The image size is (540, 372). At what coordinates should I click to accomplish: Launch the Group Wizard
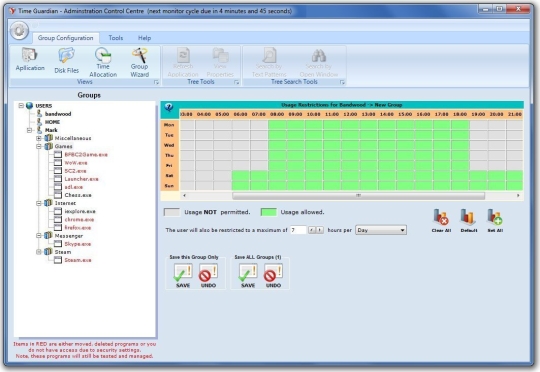139,62
